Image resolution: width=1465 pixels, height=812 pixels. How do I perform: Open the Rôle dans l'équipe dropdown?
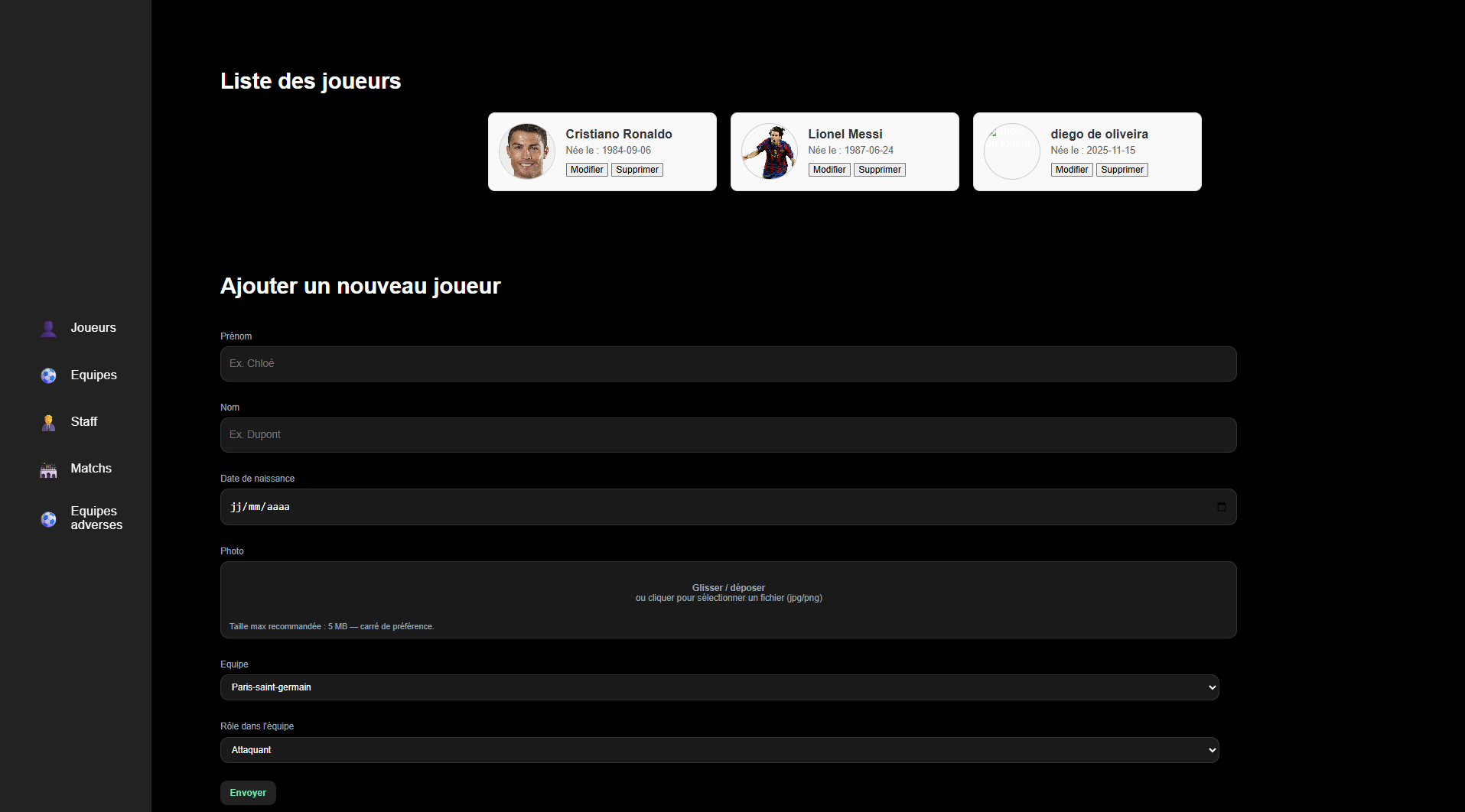718,749
